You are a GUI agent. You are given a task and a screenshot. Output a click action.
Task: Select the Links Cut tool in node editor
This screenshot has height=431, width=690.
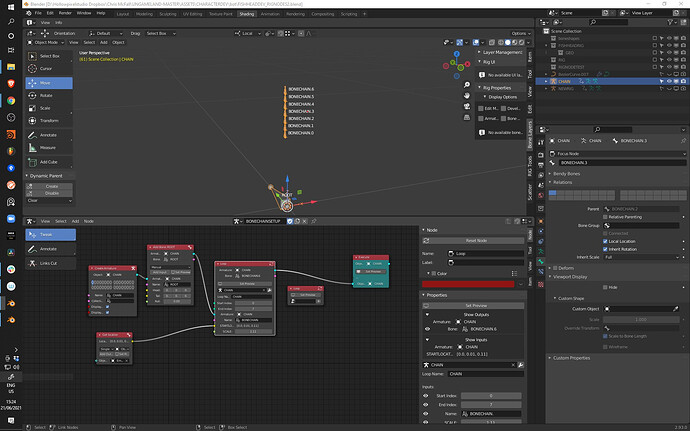coord(50,263)
